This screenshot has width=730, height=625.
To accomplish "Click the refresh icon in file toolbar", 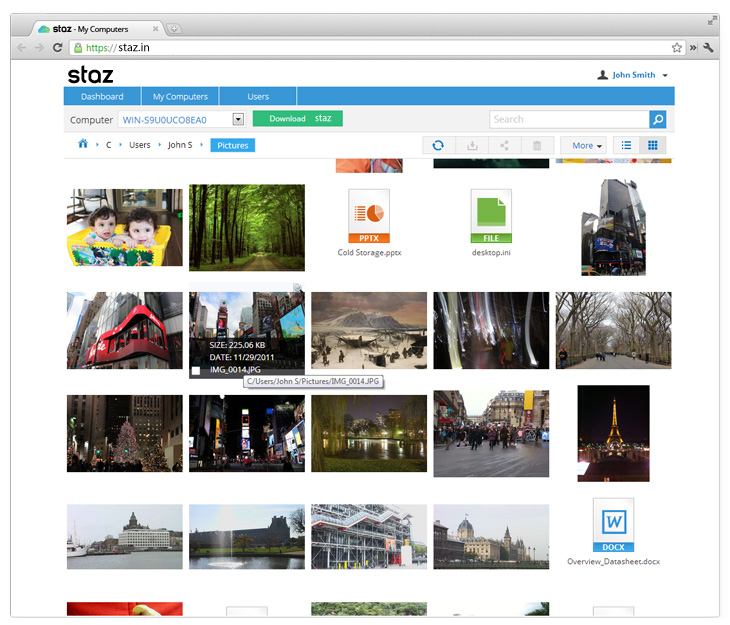I will [x=438, y=146].
